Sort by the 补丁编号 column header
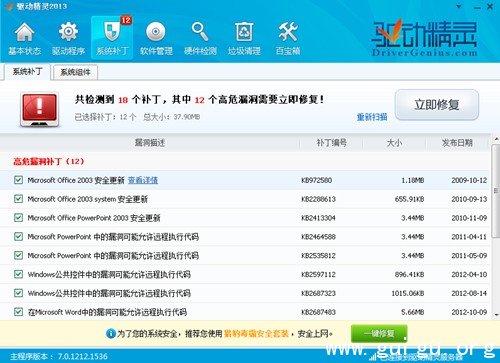Viewport: 500px width, 363px height. pos(331,143)
